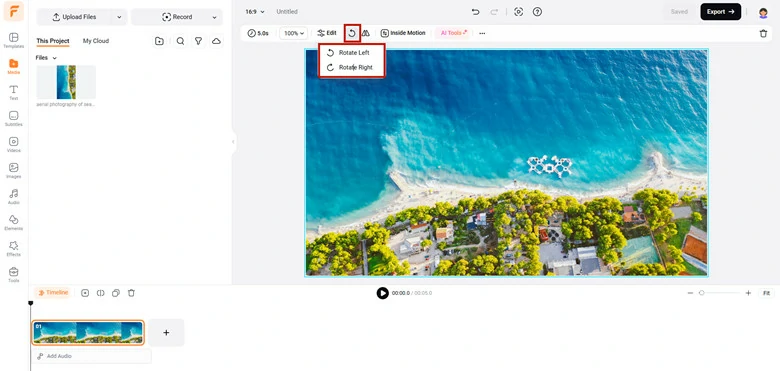This screenshot has width=780, height=371.
Task: Open the 100% zoom dropdown
Action: click(294, 33)
